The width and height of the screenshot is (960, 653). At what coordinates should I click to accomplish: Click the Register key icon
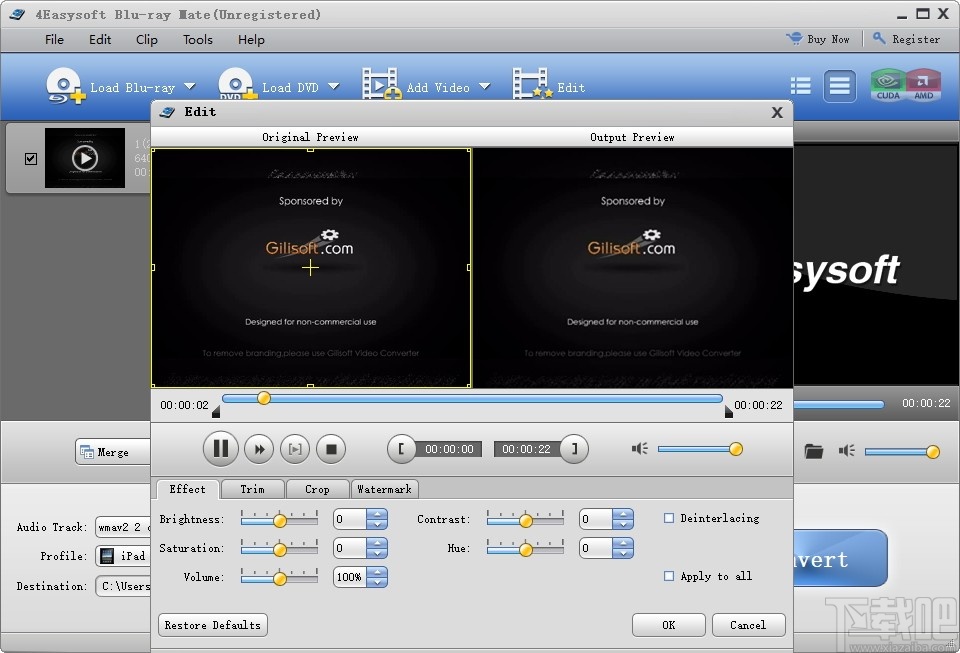coord(879,39)
